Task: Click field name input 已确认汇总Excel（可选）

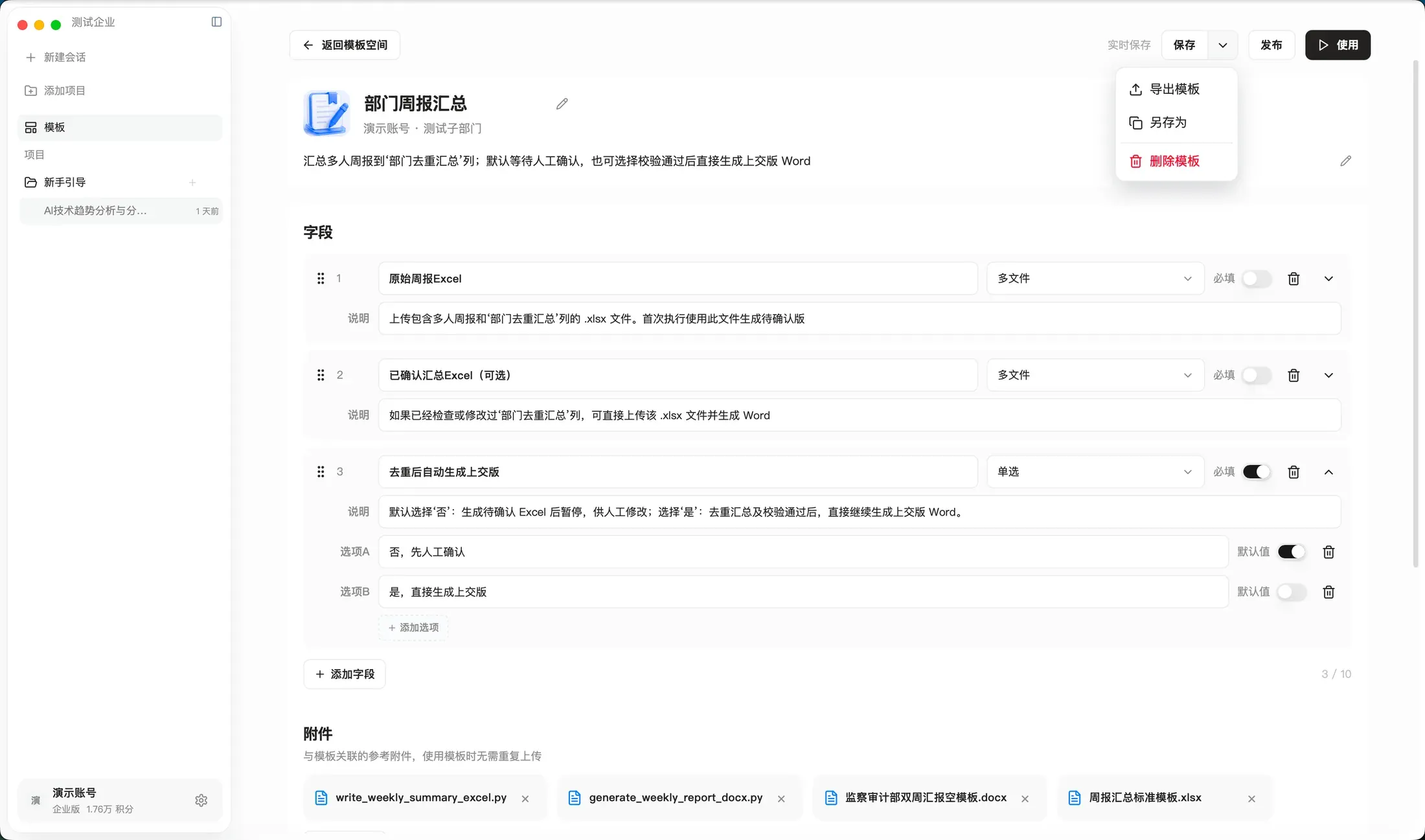Action: point(678,375)
